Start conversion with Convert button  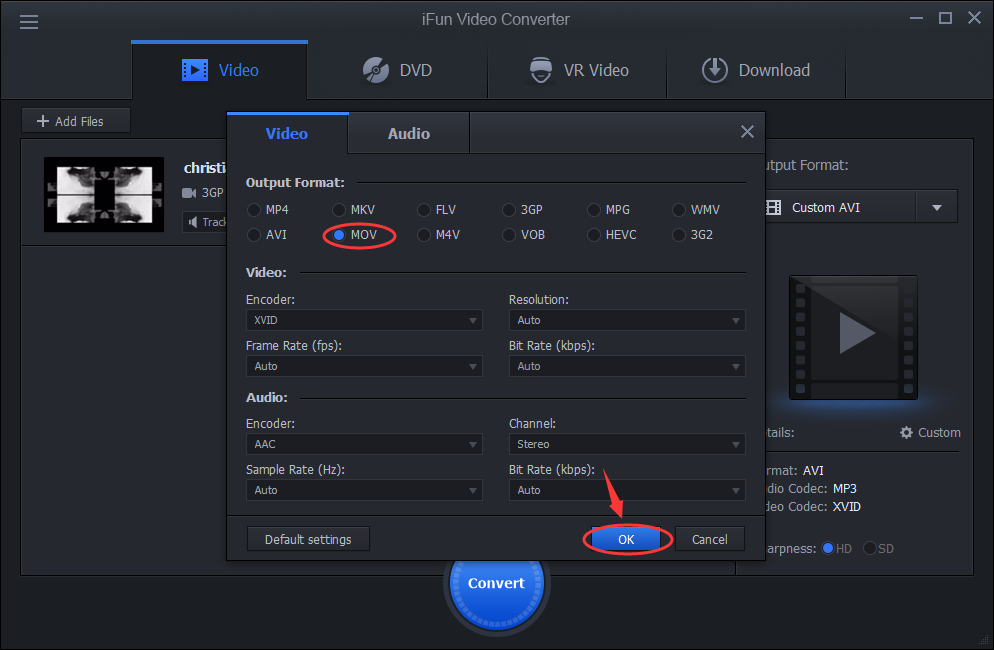(x=496, y=583)
